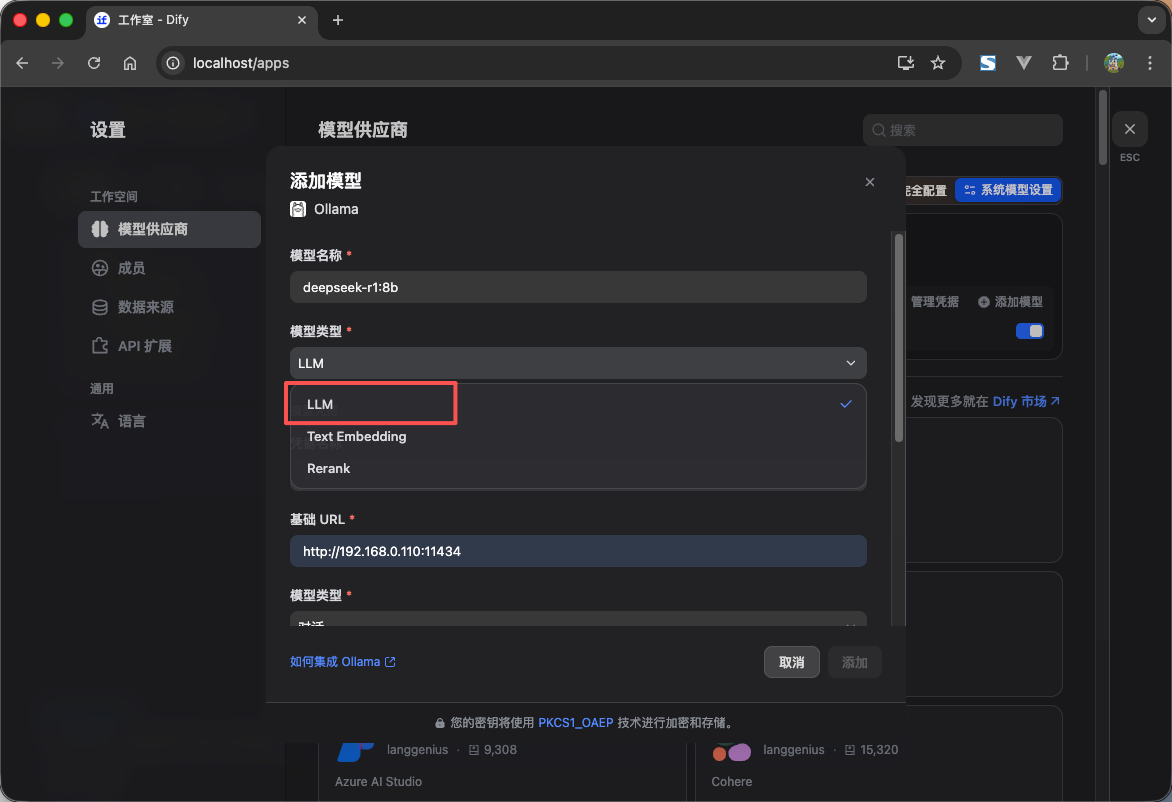Choose LLM in the model type list
The image size is (1172, 802).
578,404
